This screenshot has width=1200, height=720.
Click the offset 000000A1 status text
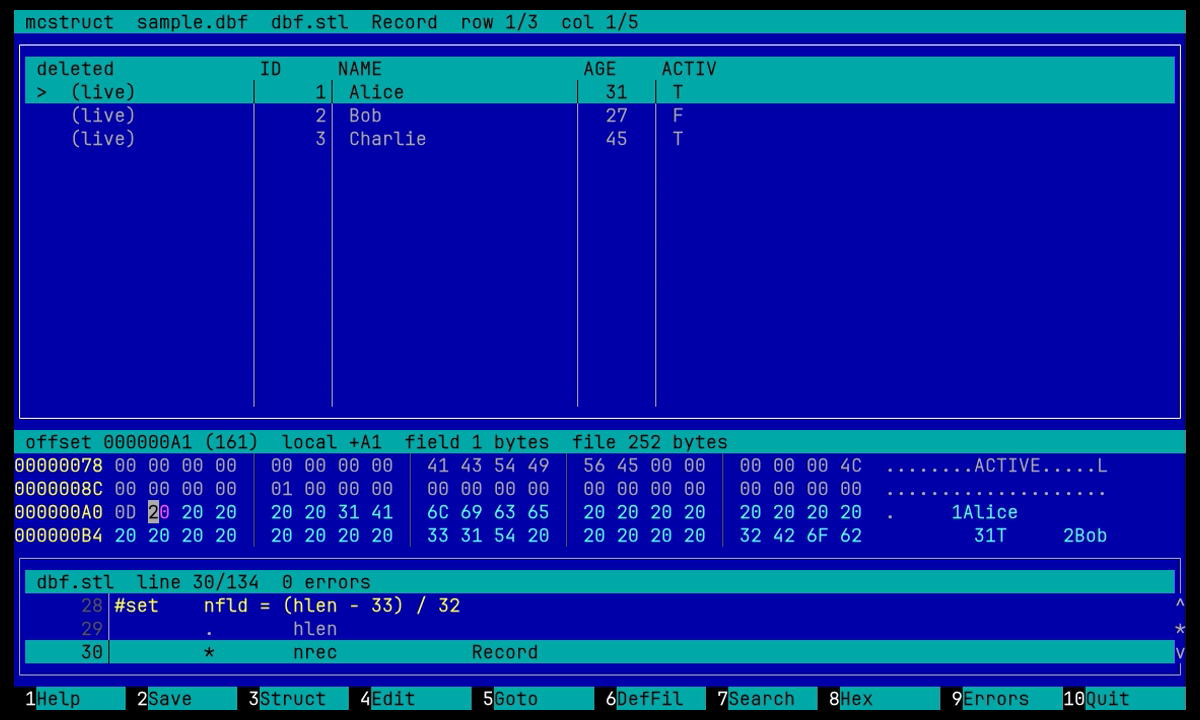click(x=142, y=442)
